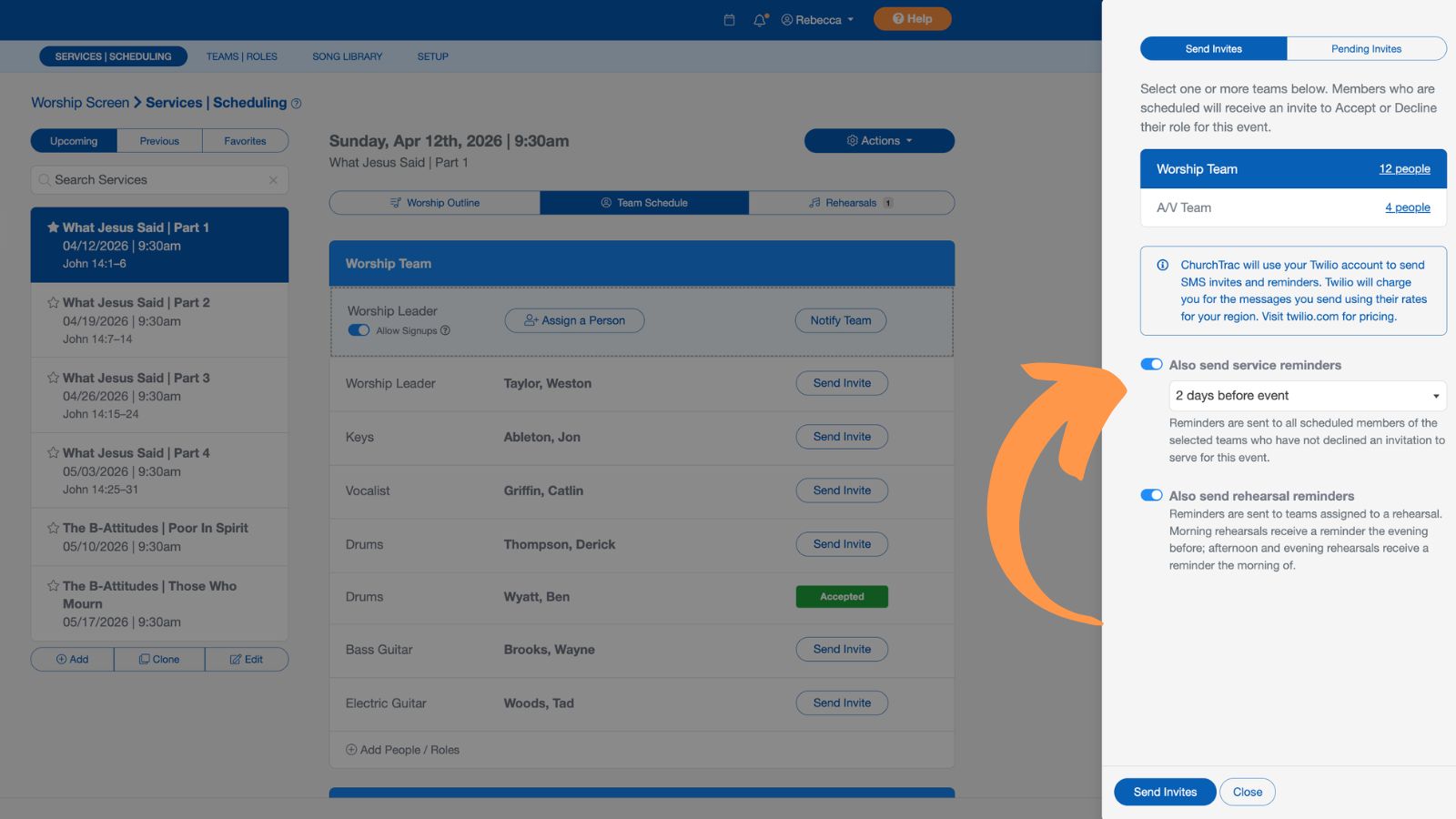Switch to the Pending Invites tab
The image size is (1456, 819).
(1365, 48)
